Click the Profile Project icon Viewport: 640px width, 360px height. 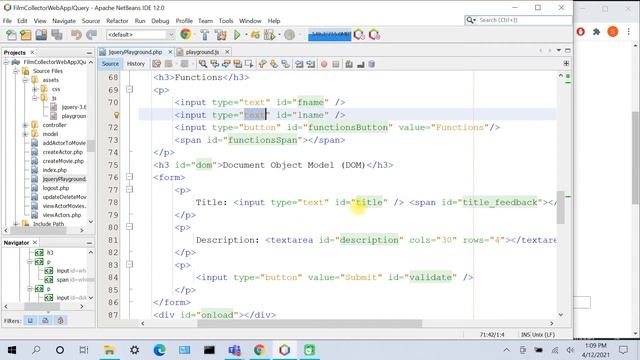269,35
